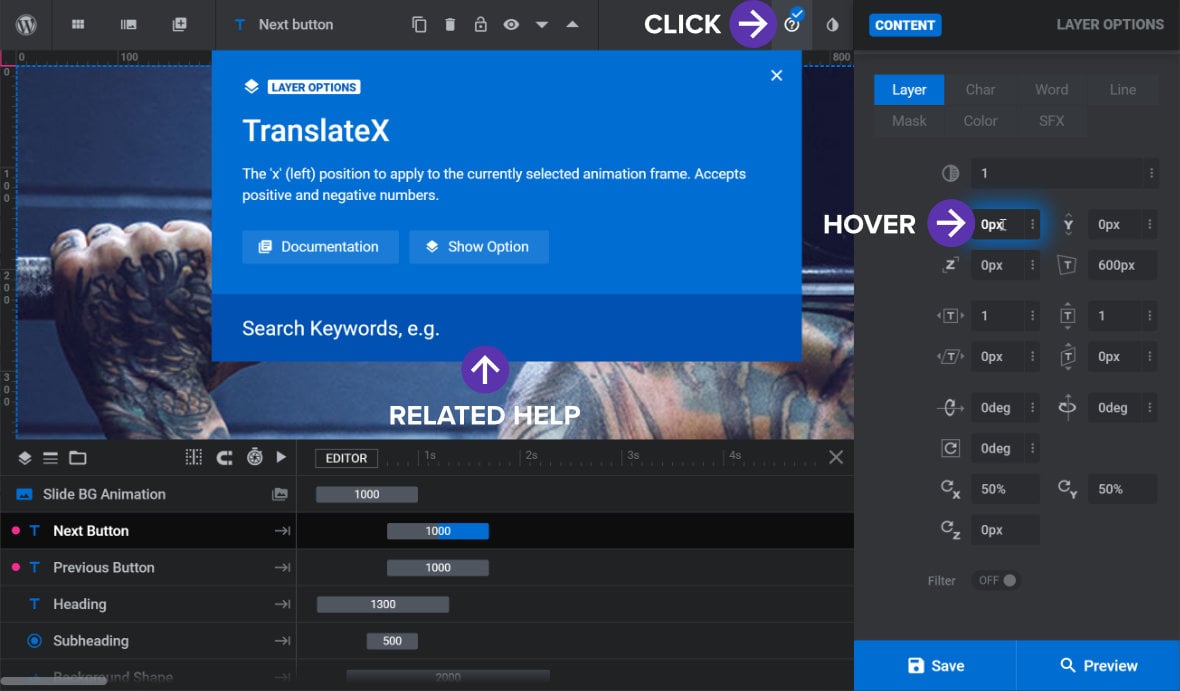Delete the selected layer with trash icon
This screenshot has width=1180, height=691.
tap(450, 25)
